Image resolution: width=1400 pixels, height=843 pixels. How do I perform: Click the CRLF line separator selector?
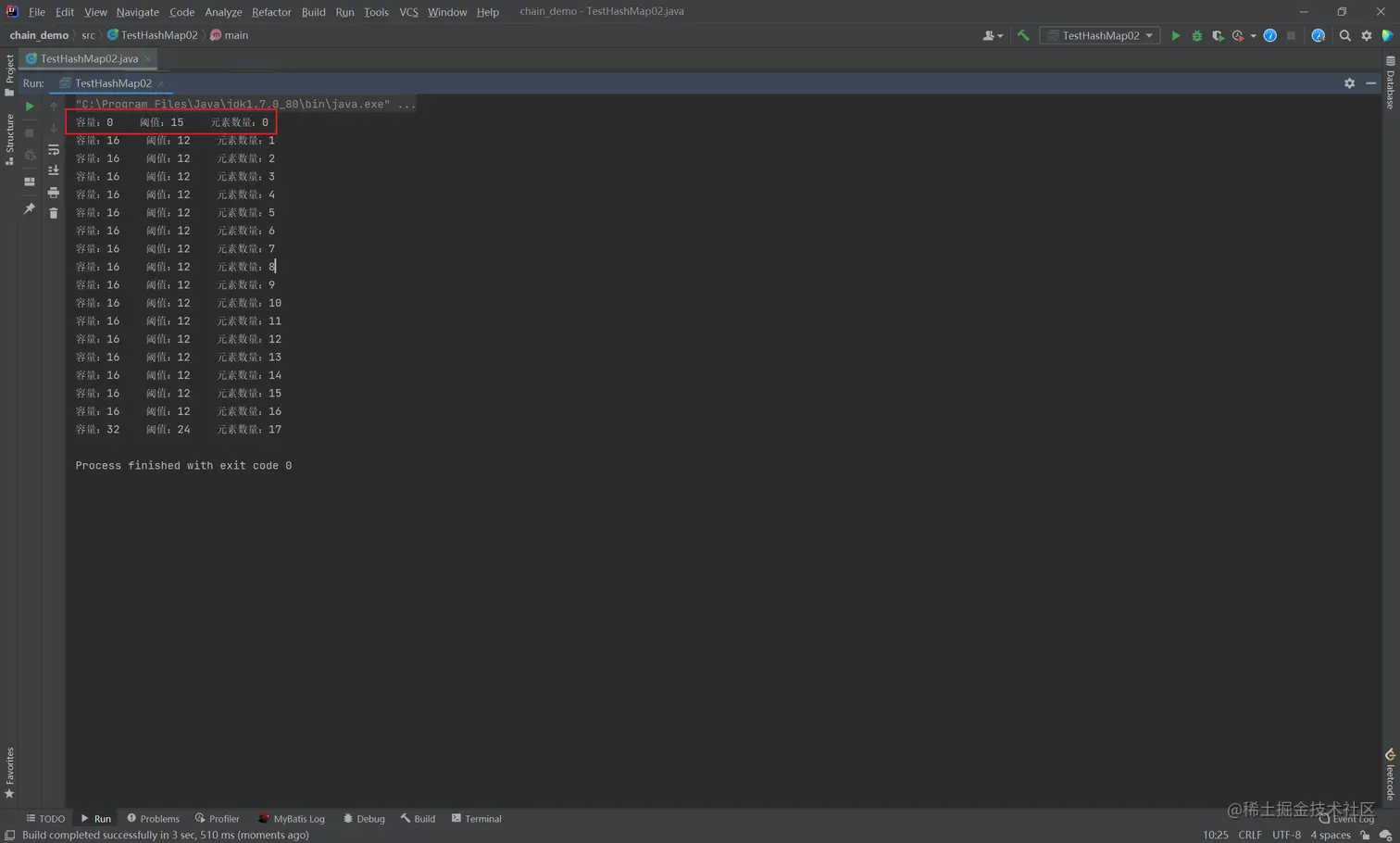(x=1250, y=835)
